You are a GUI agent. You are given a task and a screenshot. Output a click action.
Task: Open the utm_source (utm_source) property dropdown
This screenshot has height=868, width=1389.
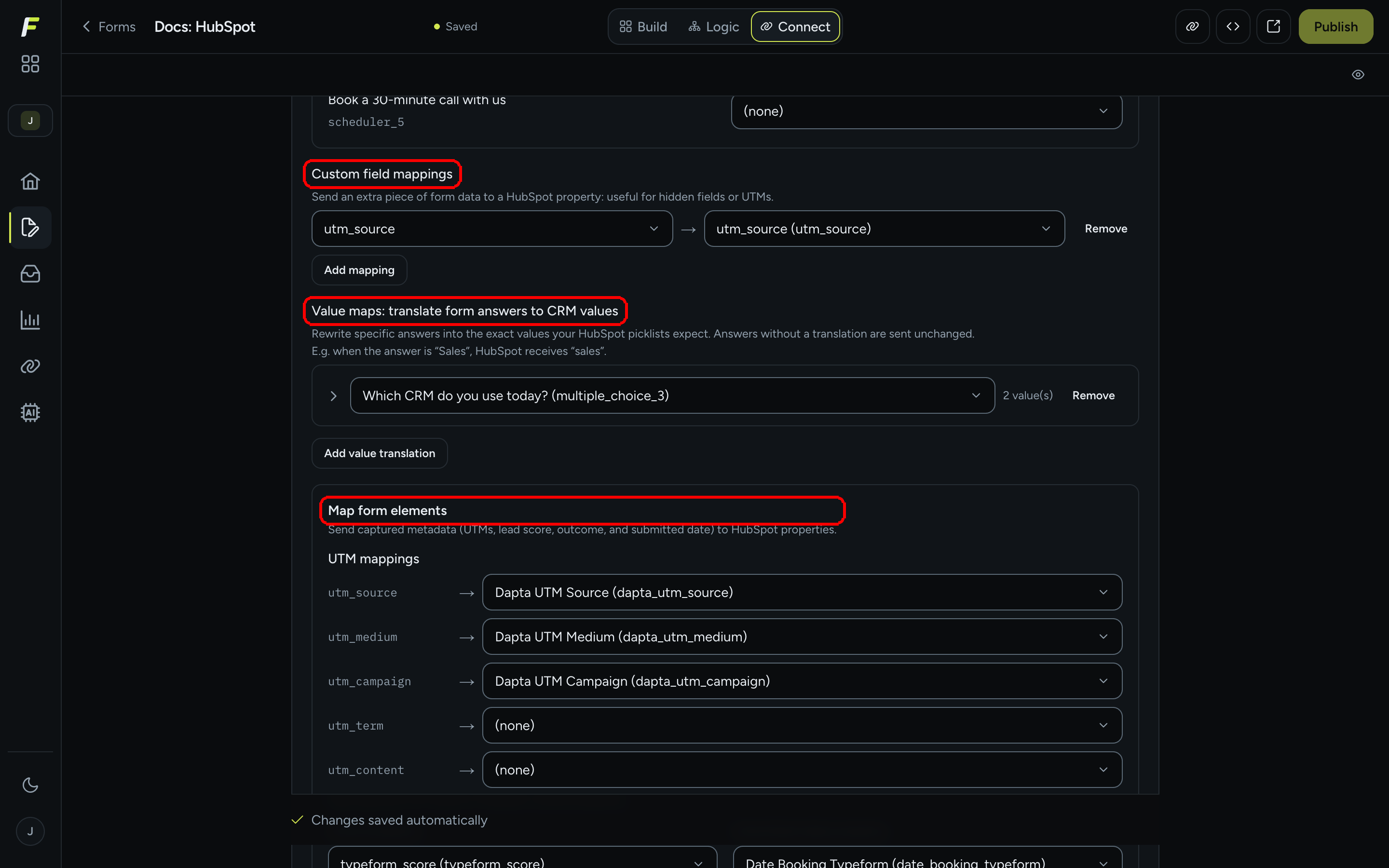pyautogui.click(x=884, y=229)
